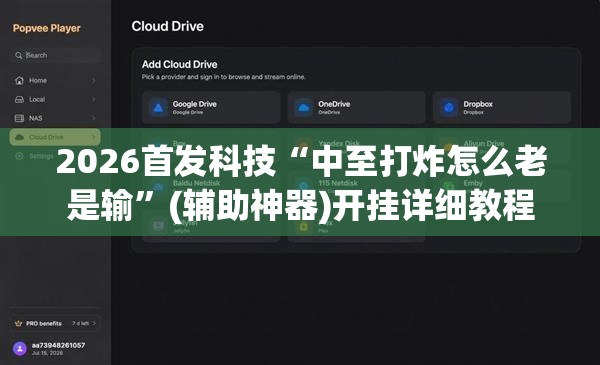
Task: Click the Popvee Player logo text
Action: tap(47, 28)
